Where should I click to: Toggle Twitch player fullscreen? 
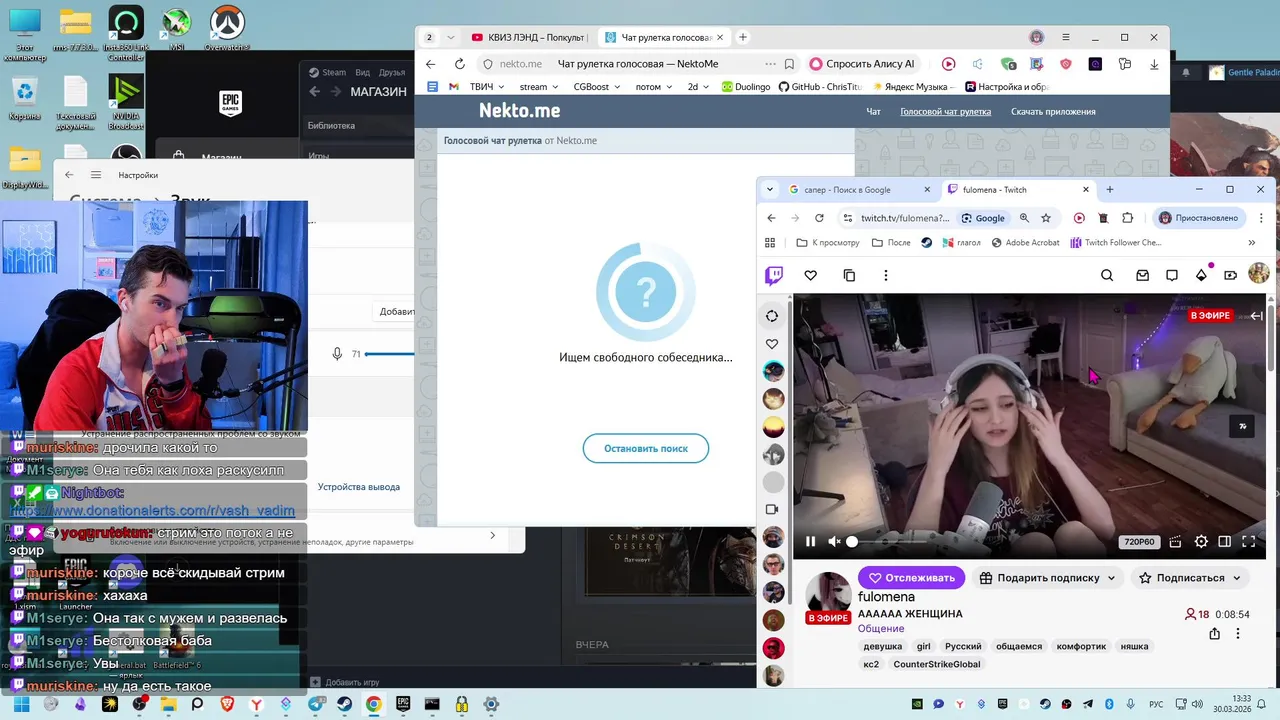tap(1249, 542)
